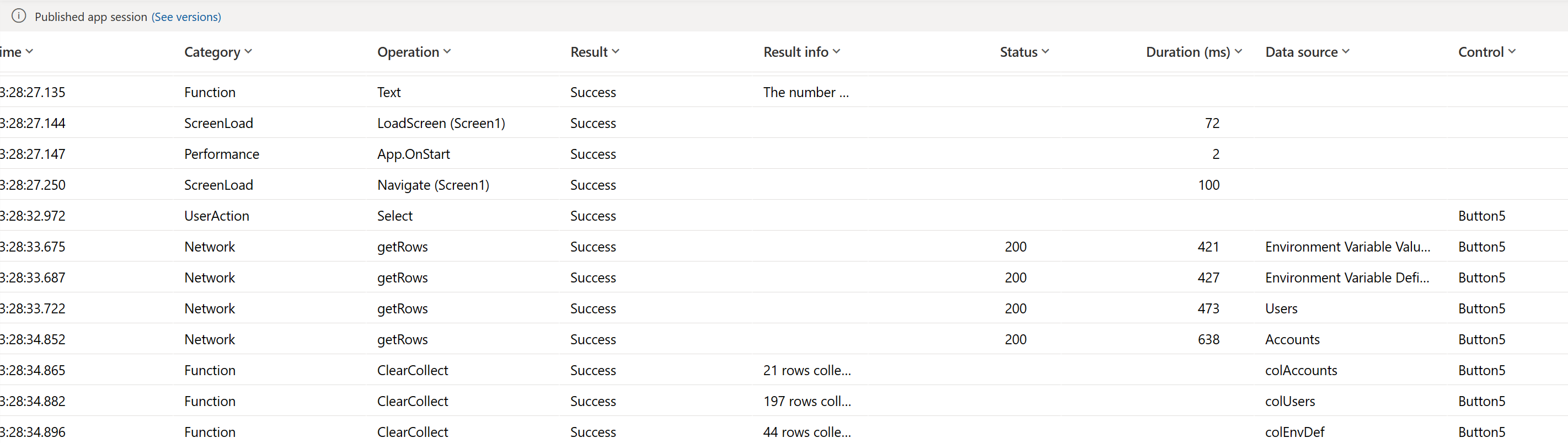Click the truncated text 'The number ...'
Image resolution: width=1568 pixels, height=443 pixels.
pyautogui.click(x=806, y=92)
